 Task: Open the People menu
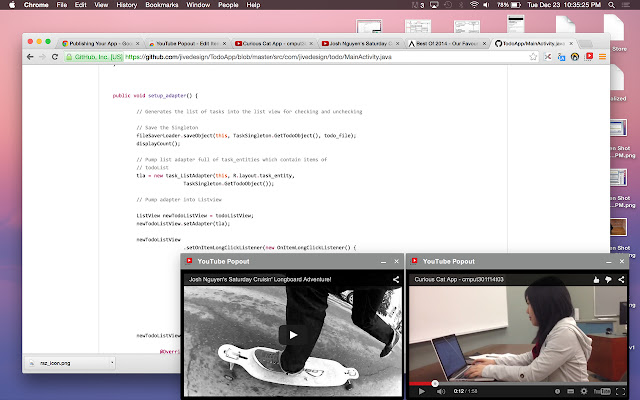click(228, 5)
